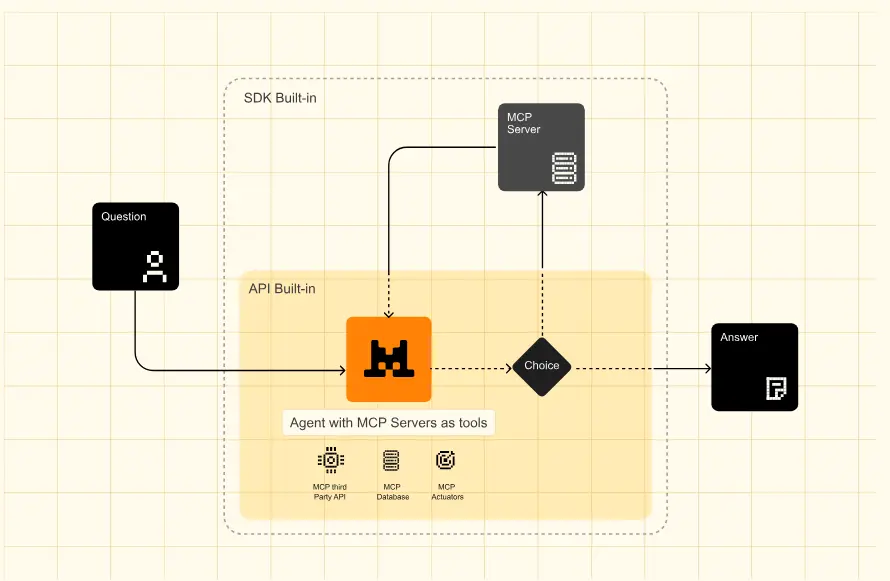Viewport: 890px width, 581px height.
Task: Select the black Choice diamond node
Action: tap(542, 366)
